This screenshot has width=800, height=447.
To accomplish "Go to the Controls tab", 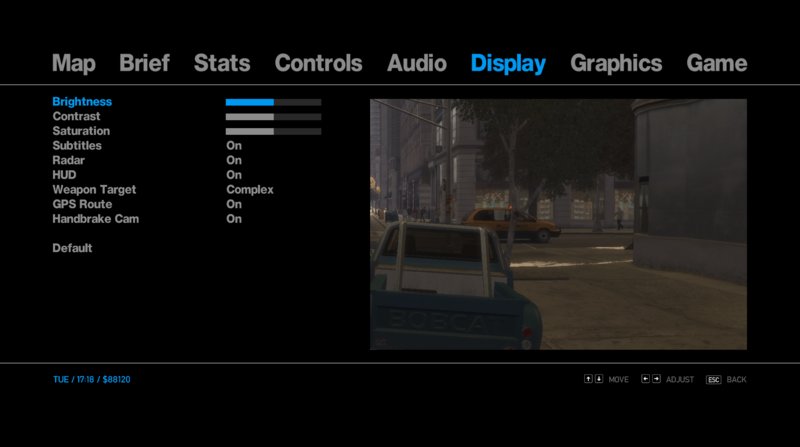I will [318, 63].
